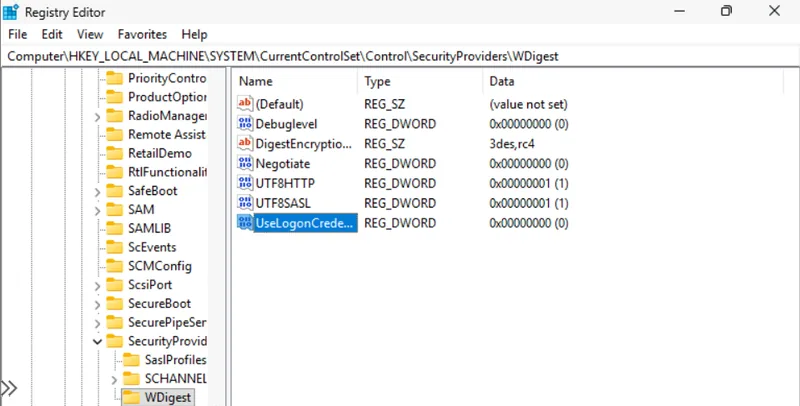Expand the SecureBoot tree node
The height and width of the screenshot is (406, 800).
pyautogui.click(x=97, y=305)
